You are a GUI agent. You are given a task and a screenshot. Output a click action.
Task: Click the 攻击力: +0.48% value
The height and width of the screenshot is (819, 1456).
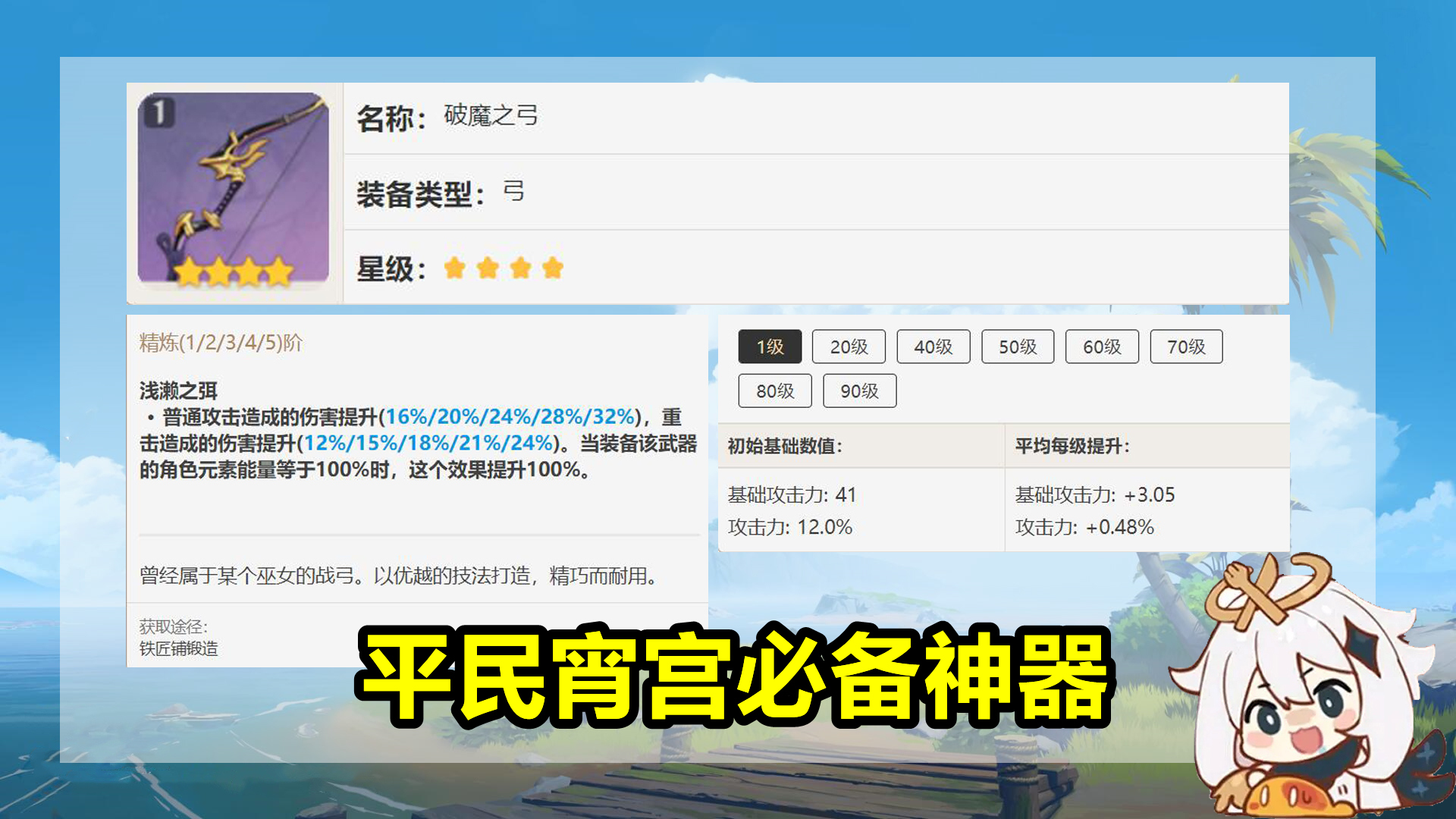[1084, 527]
